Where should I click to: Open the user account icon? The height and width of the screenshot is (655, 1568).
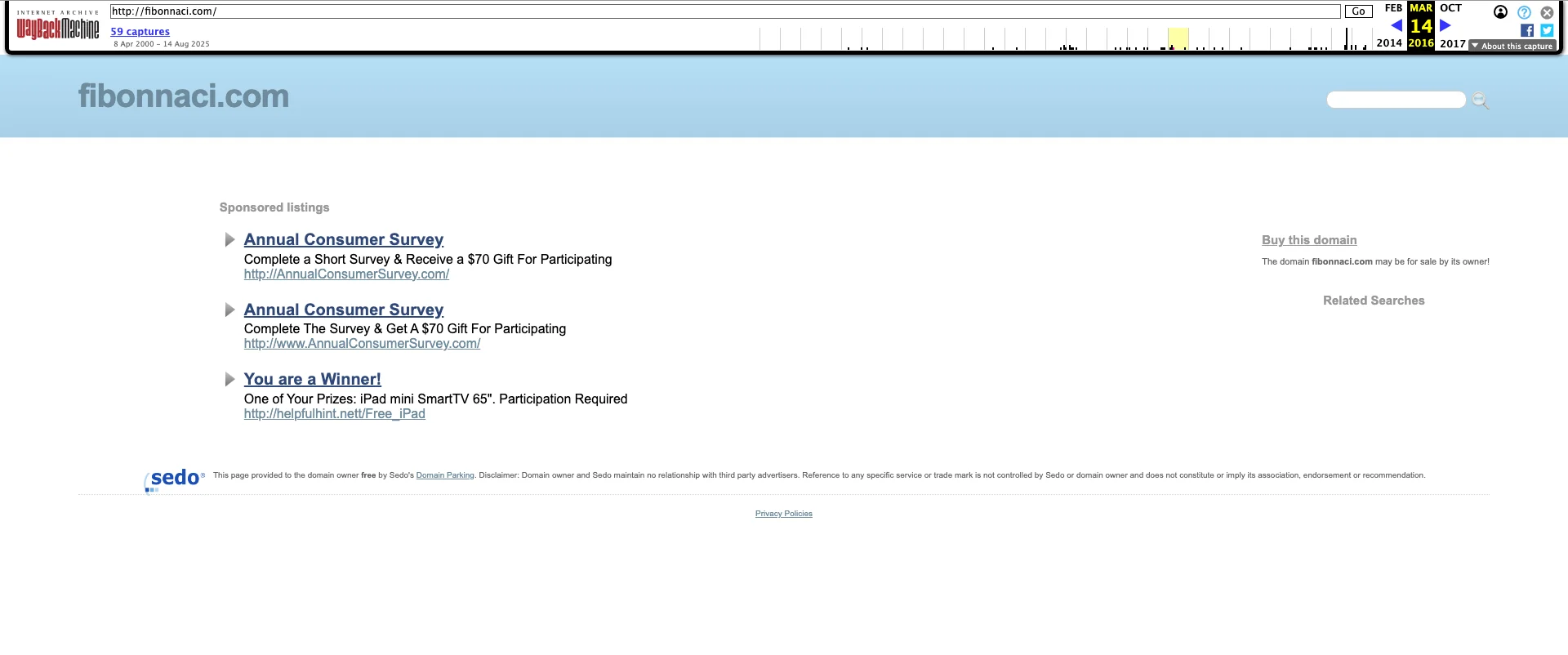[1500, 12]
